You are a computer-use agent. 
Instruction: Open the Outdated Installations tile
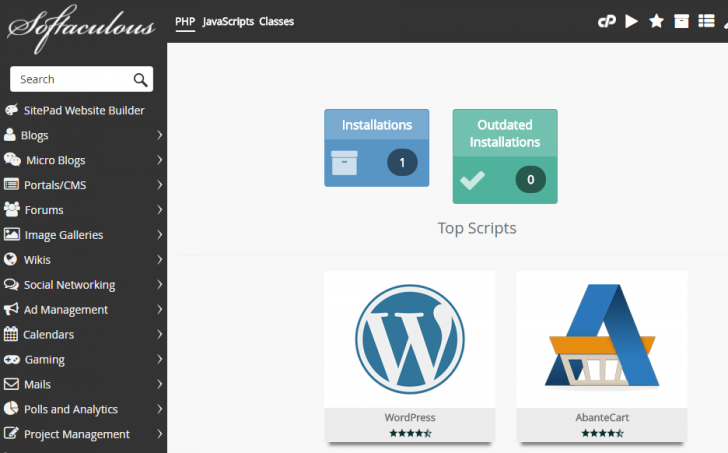pyautogui.click(x=505, y=156)
